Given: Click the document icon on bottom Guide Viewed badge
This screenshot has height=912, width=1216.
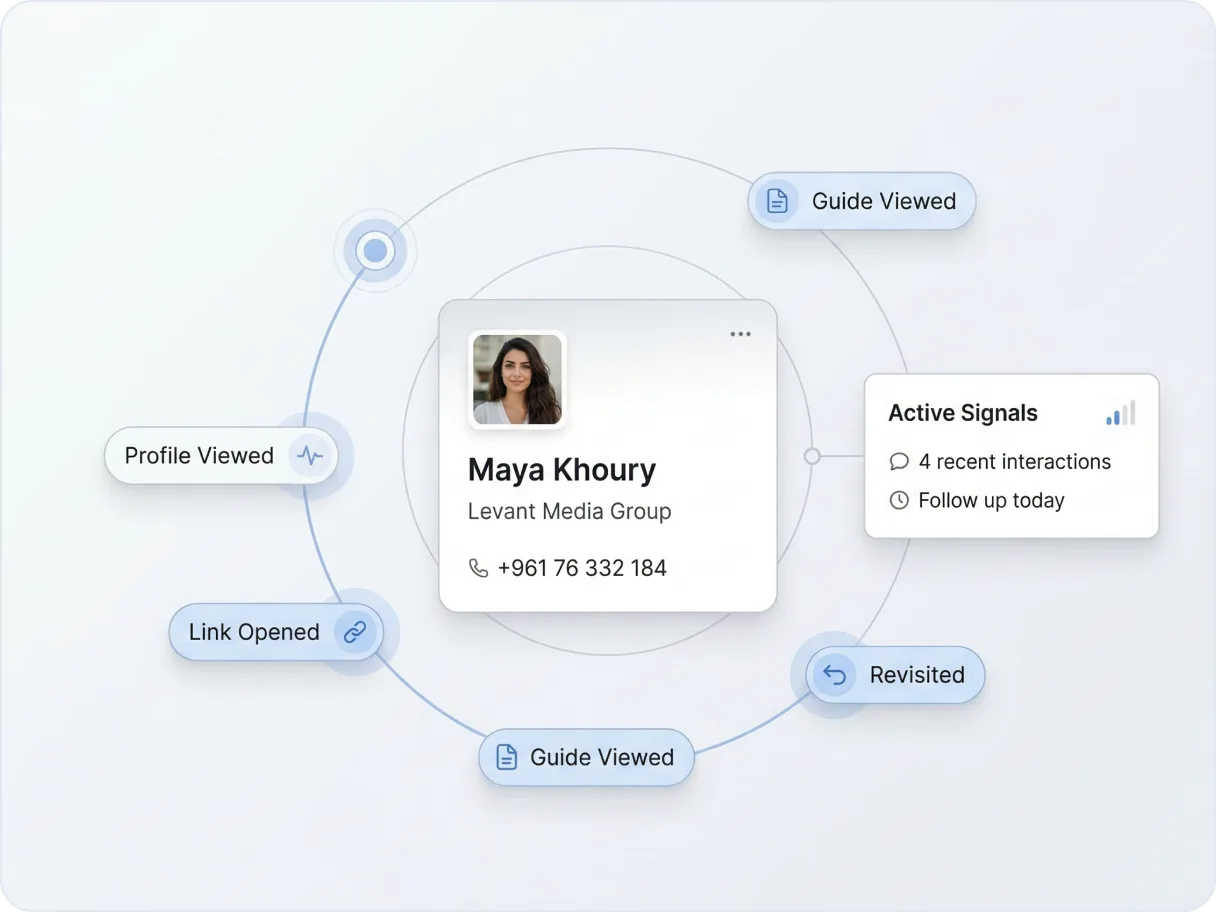Looking at the screenshot, I should point(506,757).
